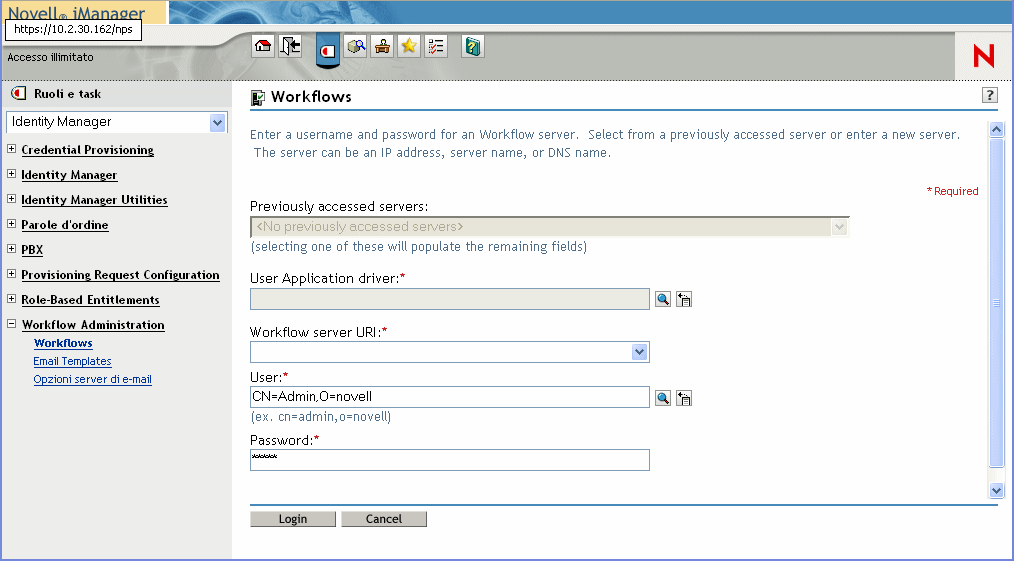Open the Identity Manager Utilities link
1014x561 pixels.
(94, 200)
